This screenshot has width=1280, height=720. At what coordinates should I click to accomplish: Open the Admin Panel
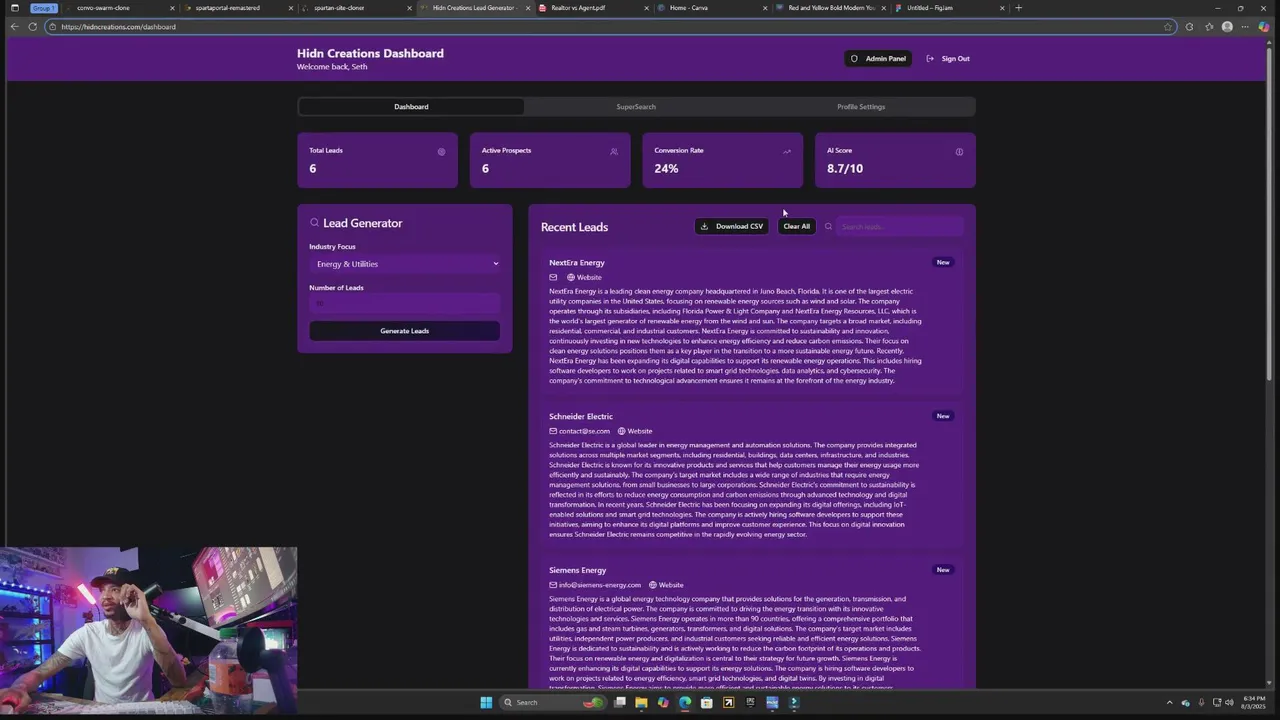pyautogui.click(x=878, y=58)
